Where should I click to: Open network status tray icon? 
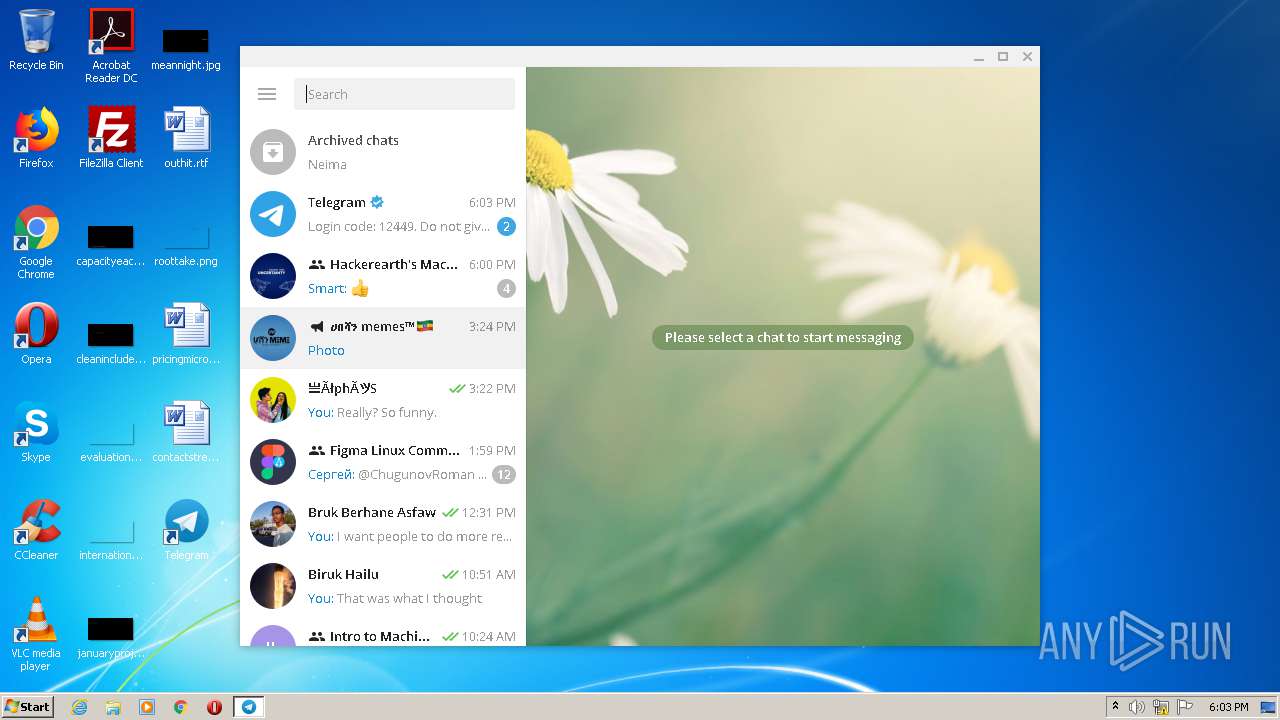[x=1161, y=707]
